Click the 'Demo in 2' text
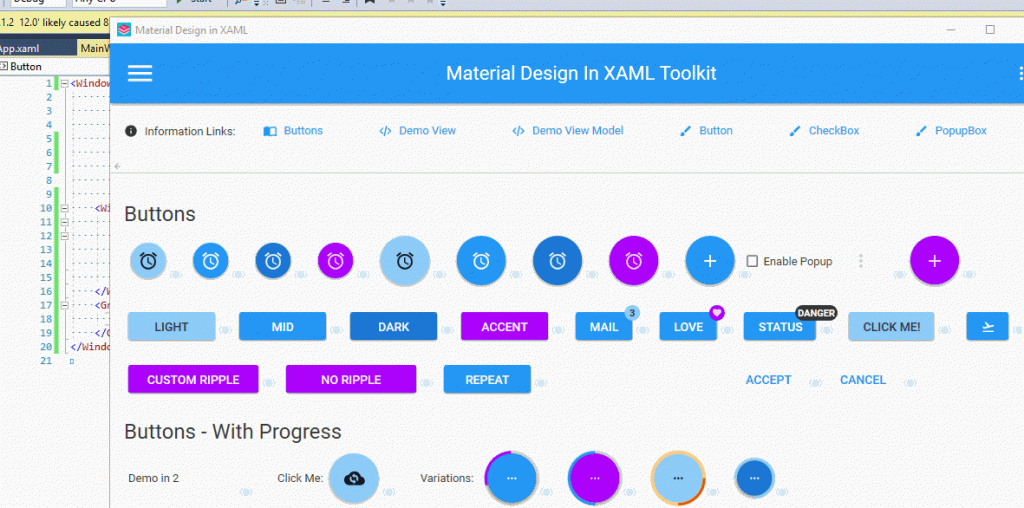The width and height of the screenshot is (1024, 508). [x=153, y=478]
